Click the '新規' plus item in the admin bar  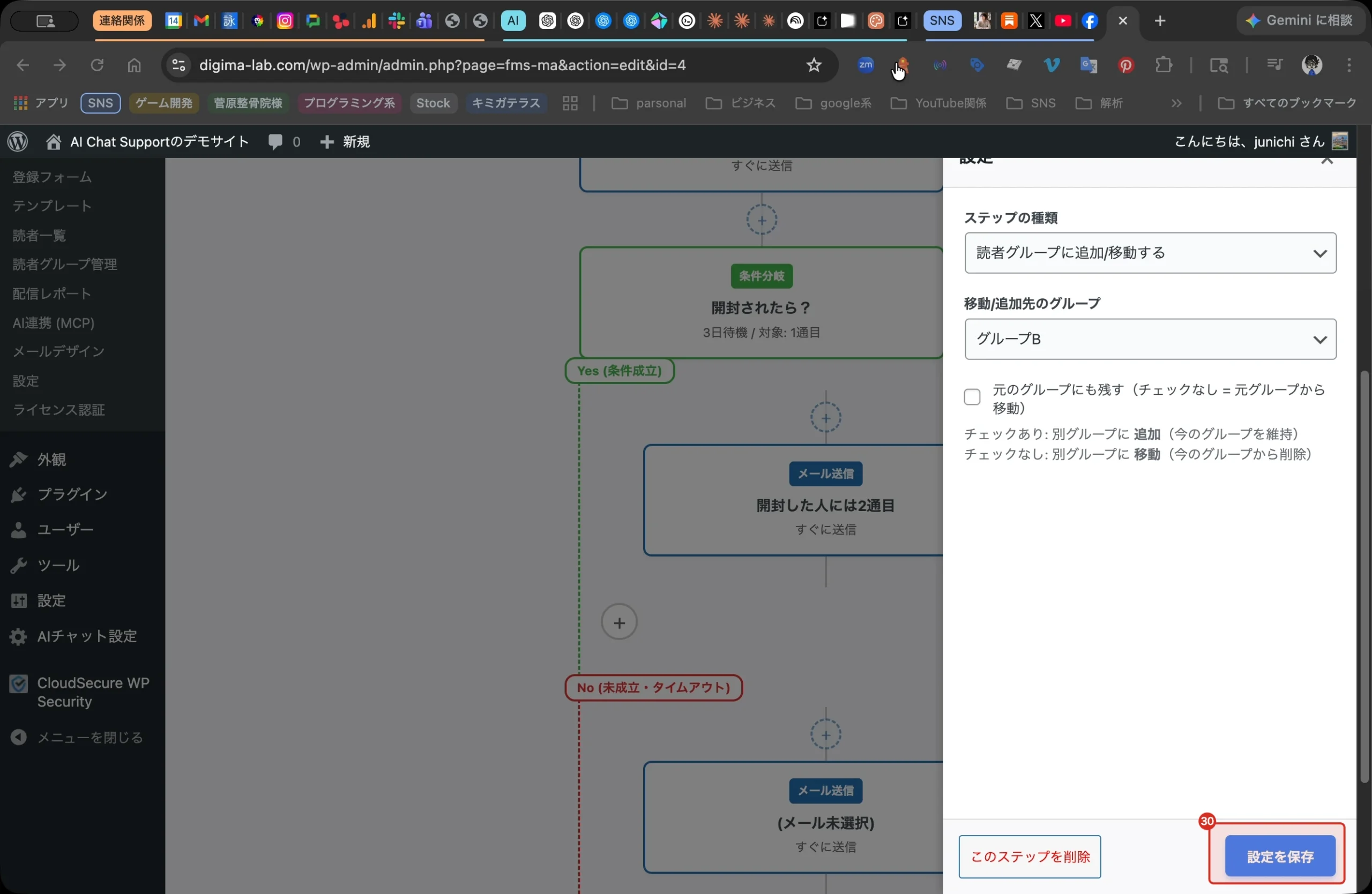(345, 141)
